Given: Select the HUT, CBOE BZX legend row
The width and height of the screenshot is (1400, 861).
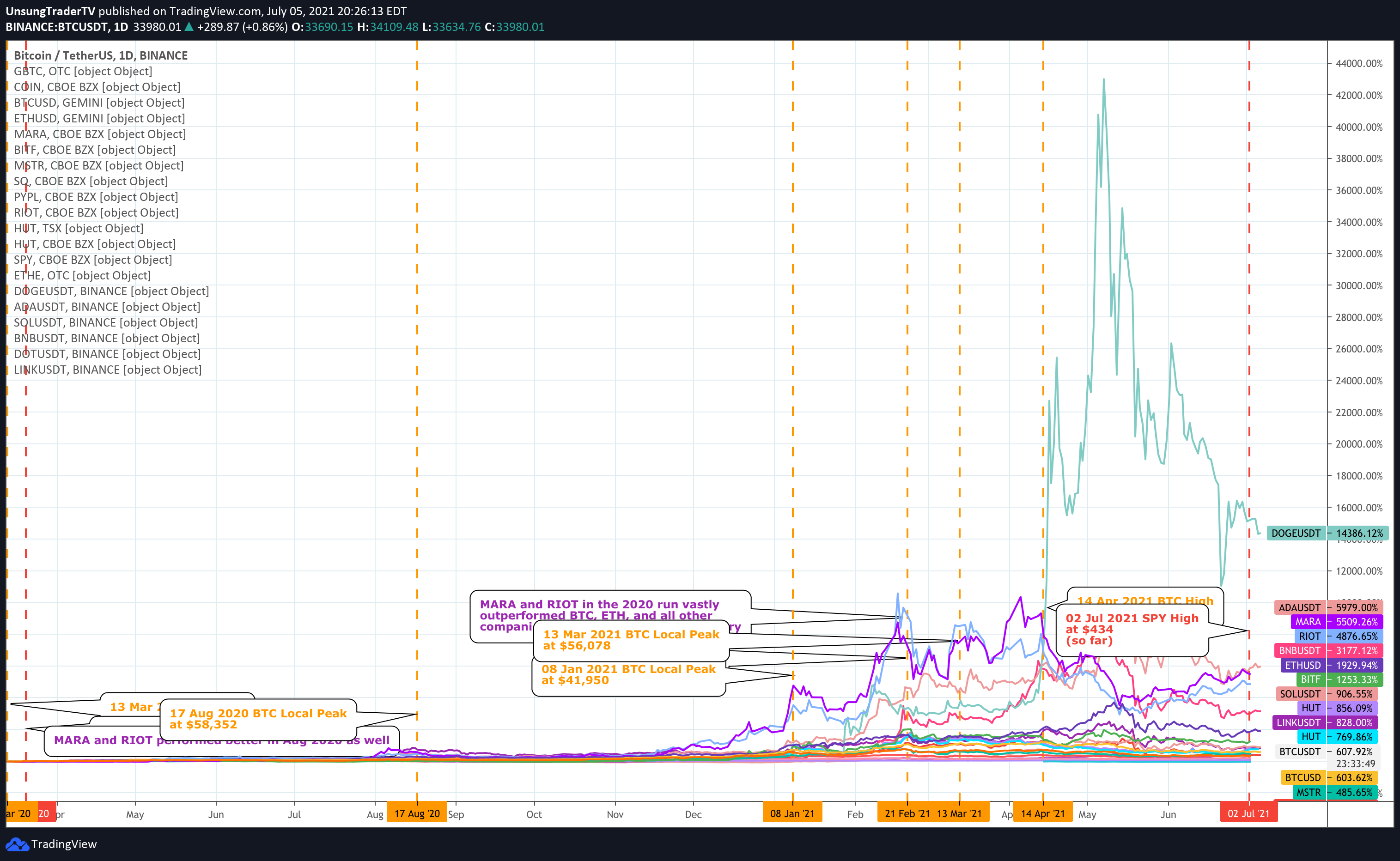Looking at the screenshot, I should click(x=95, y=244).
